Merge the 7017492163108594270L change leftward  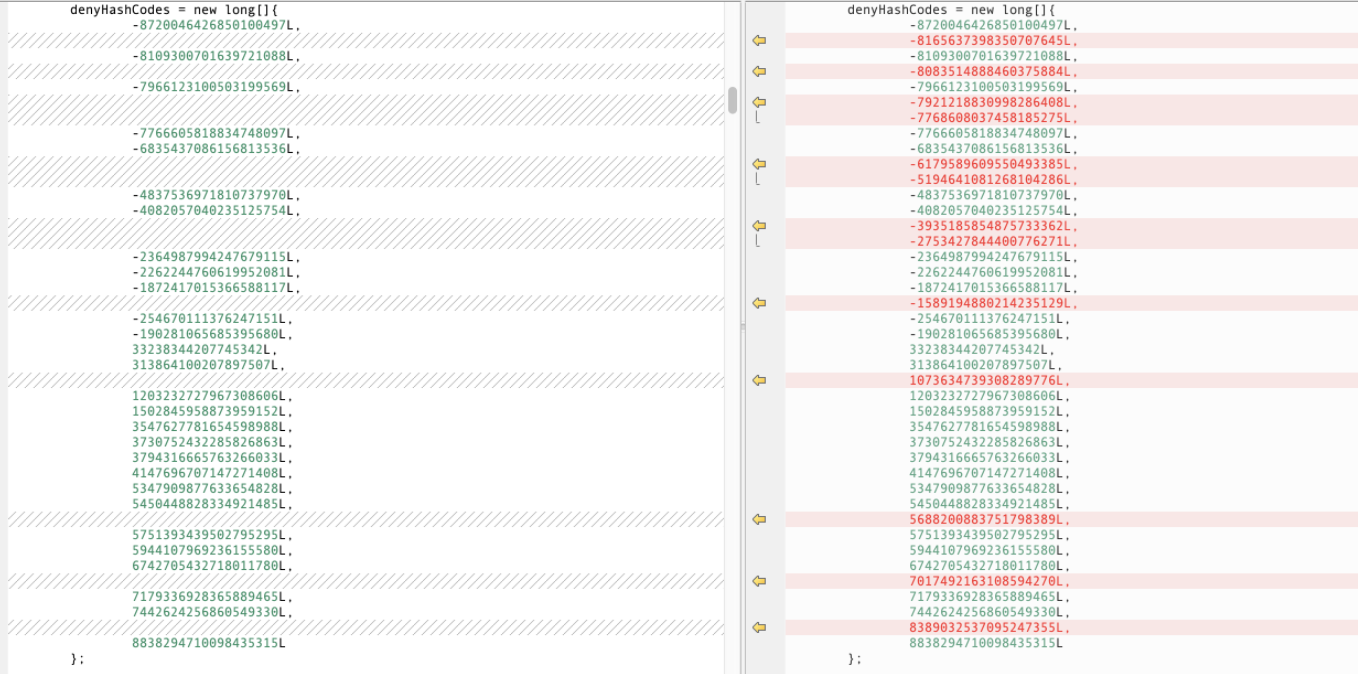759,581
